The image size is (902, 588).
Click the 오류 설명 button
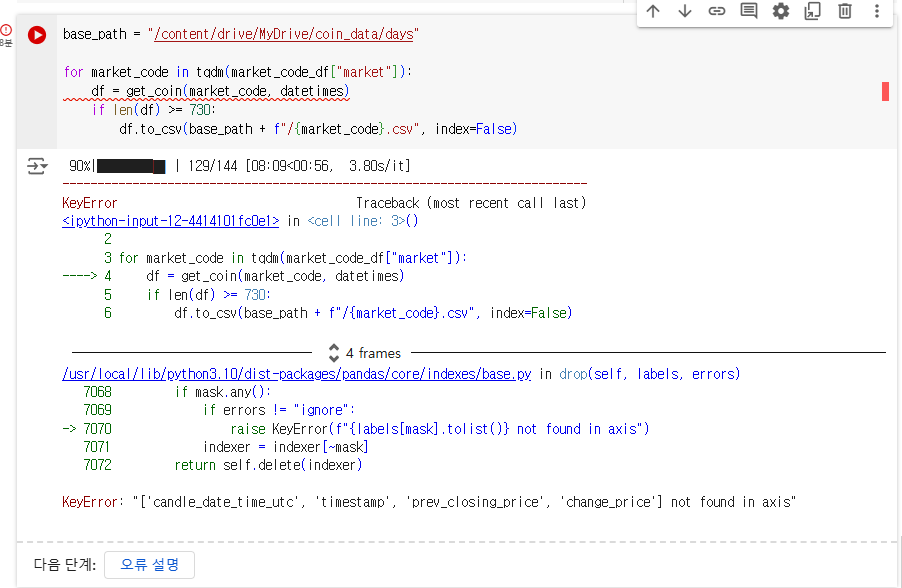pyautogui.click(x=150, y=565)
